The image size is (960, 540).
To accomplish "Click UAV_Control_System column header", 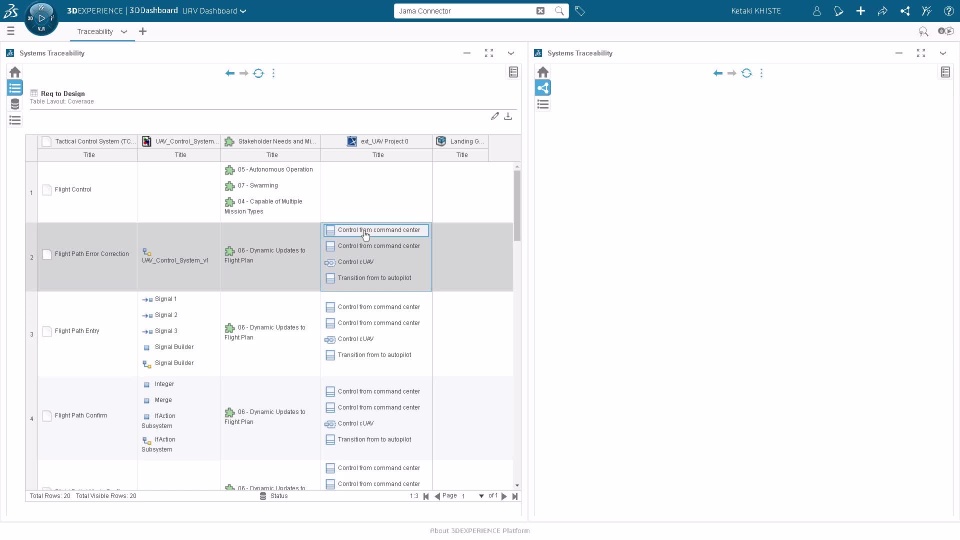I will pos(179,141).
